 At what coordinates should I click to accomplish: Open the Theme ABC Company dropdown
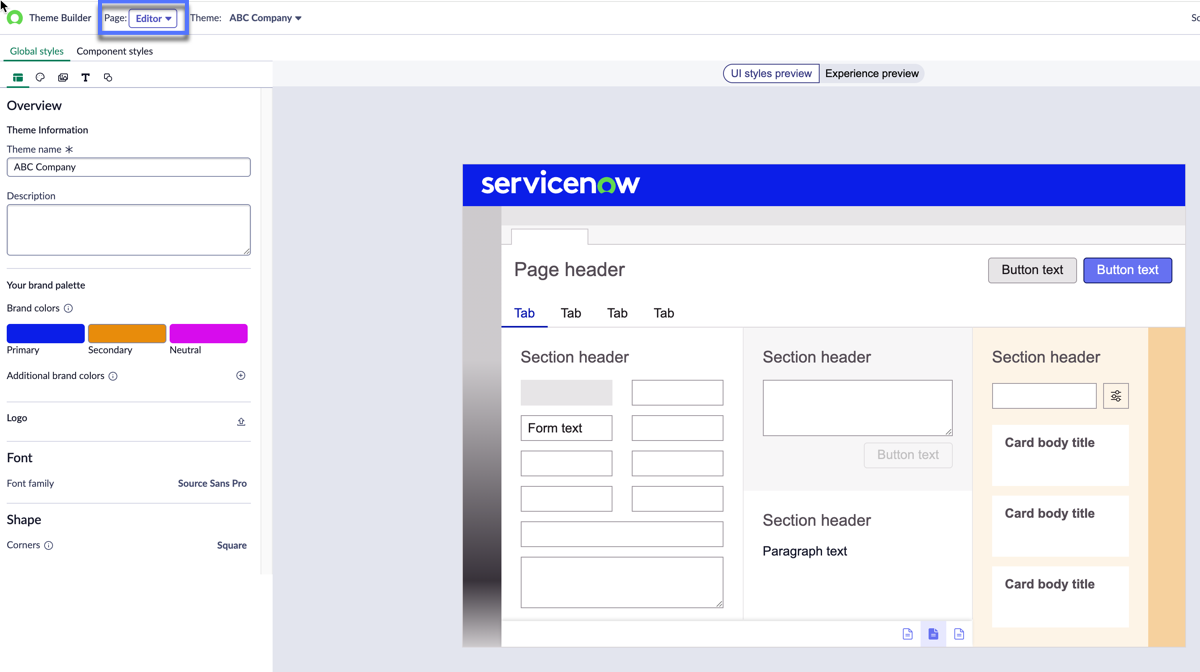[265, 18]
